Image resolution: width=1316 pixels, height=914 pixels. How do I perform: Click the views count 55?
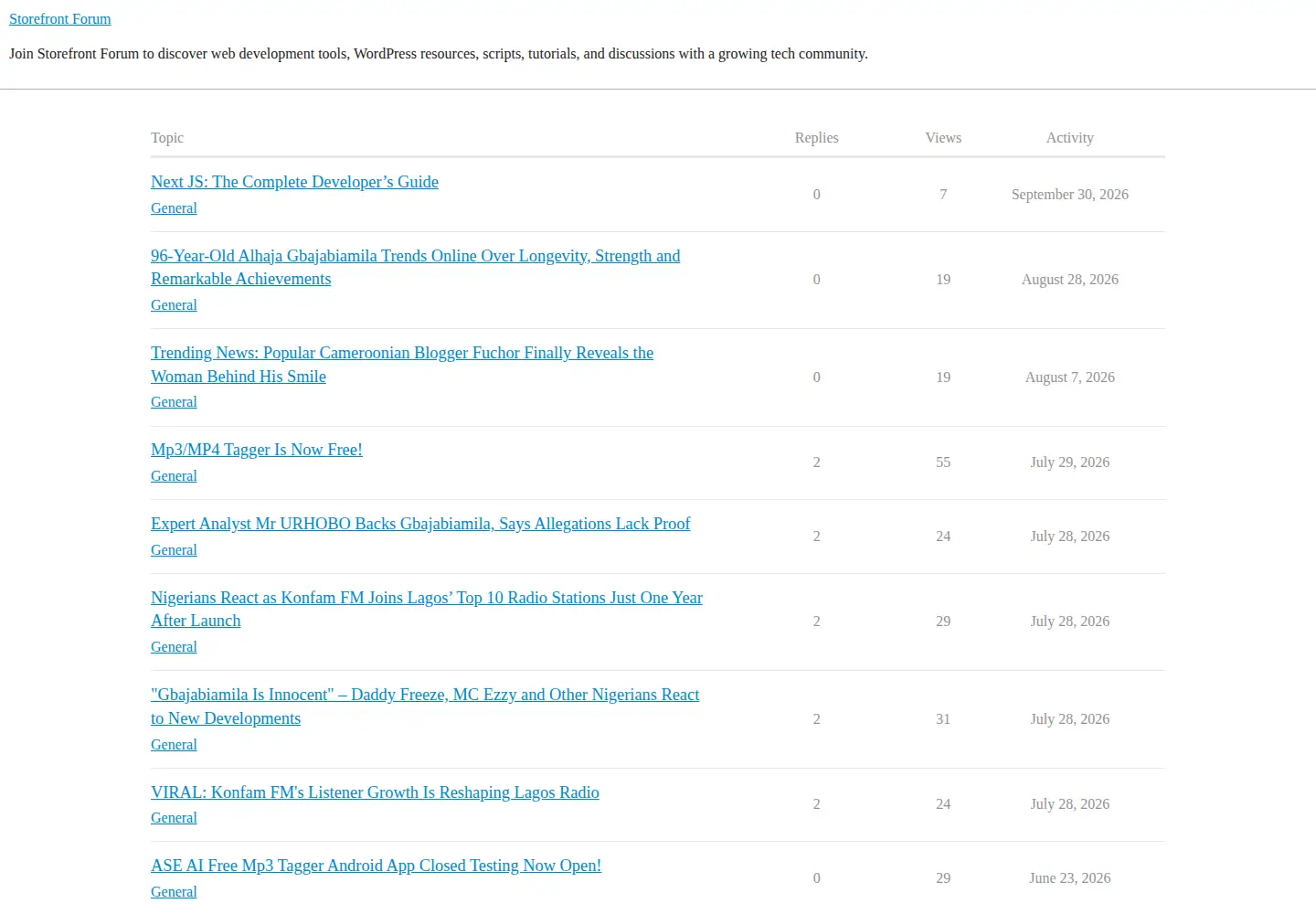click(x=943, y=462)
